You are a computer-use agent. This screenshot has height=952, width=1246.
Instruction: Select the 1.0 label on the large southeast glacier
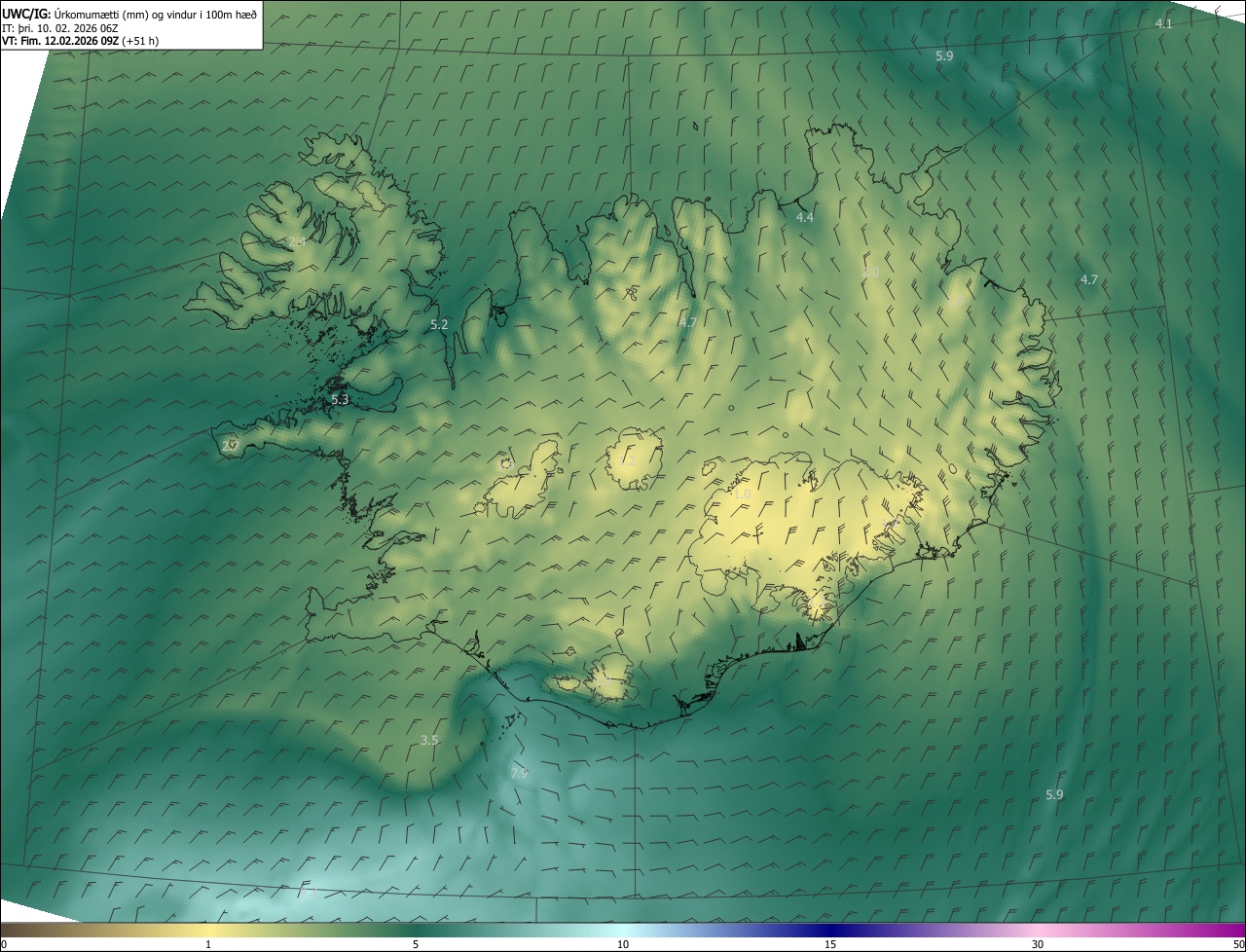pos(742,494)
